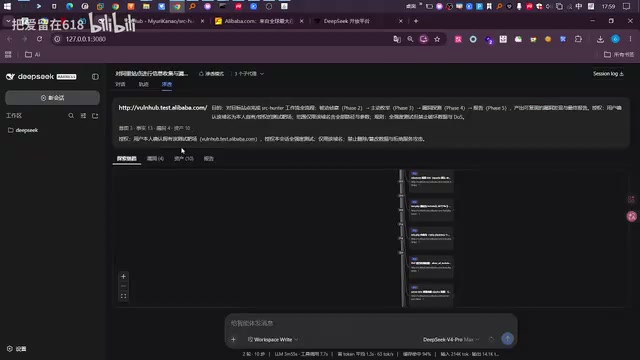Open the DeepSeek V4-Pro Max model dropdown

[451, 340]
